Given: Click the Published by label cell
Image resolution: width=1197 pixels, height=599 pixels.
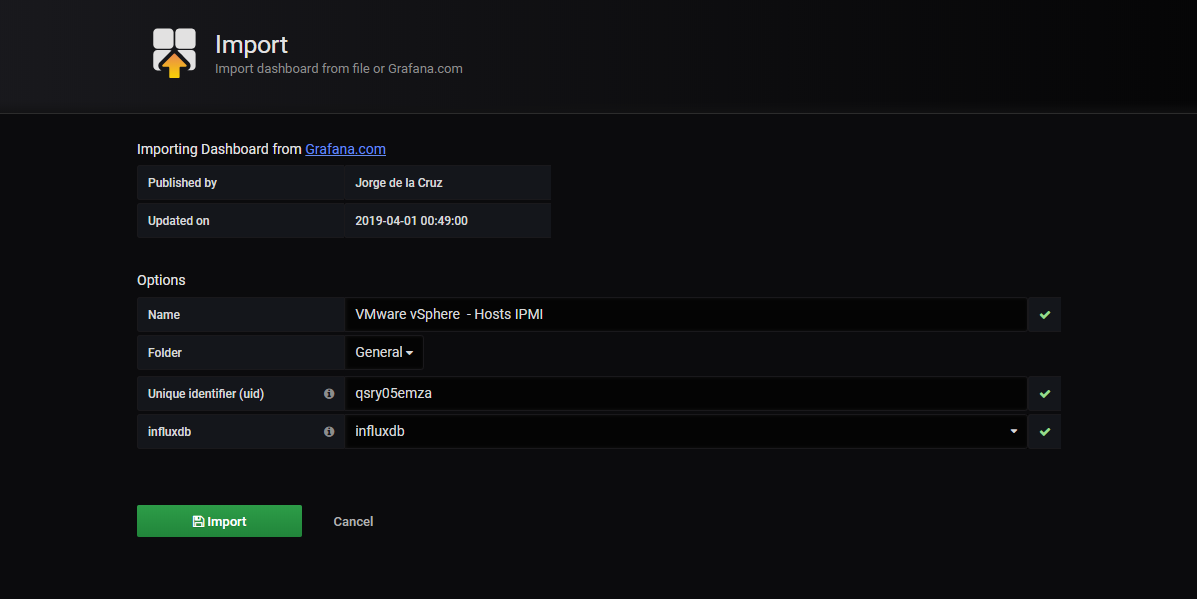Looking at the screenshot, I should click(240, 183).
